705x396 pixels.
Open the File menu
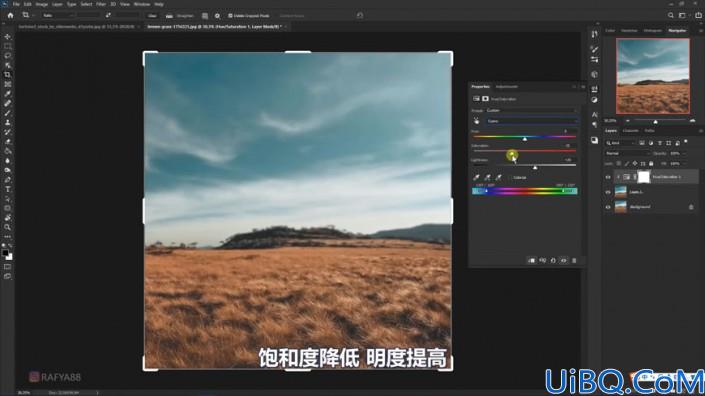(16, 4)
